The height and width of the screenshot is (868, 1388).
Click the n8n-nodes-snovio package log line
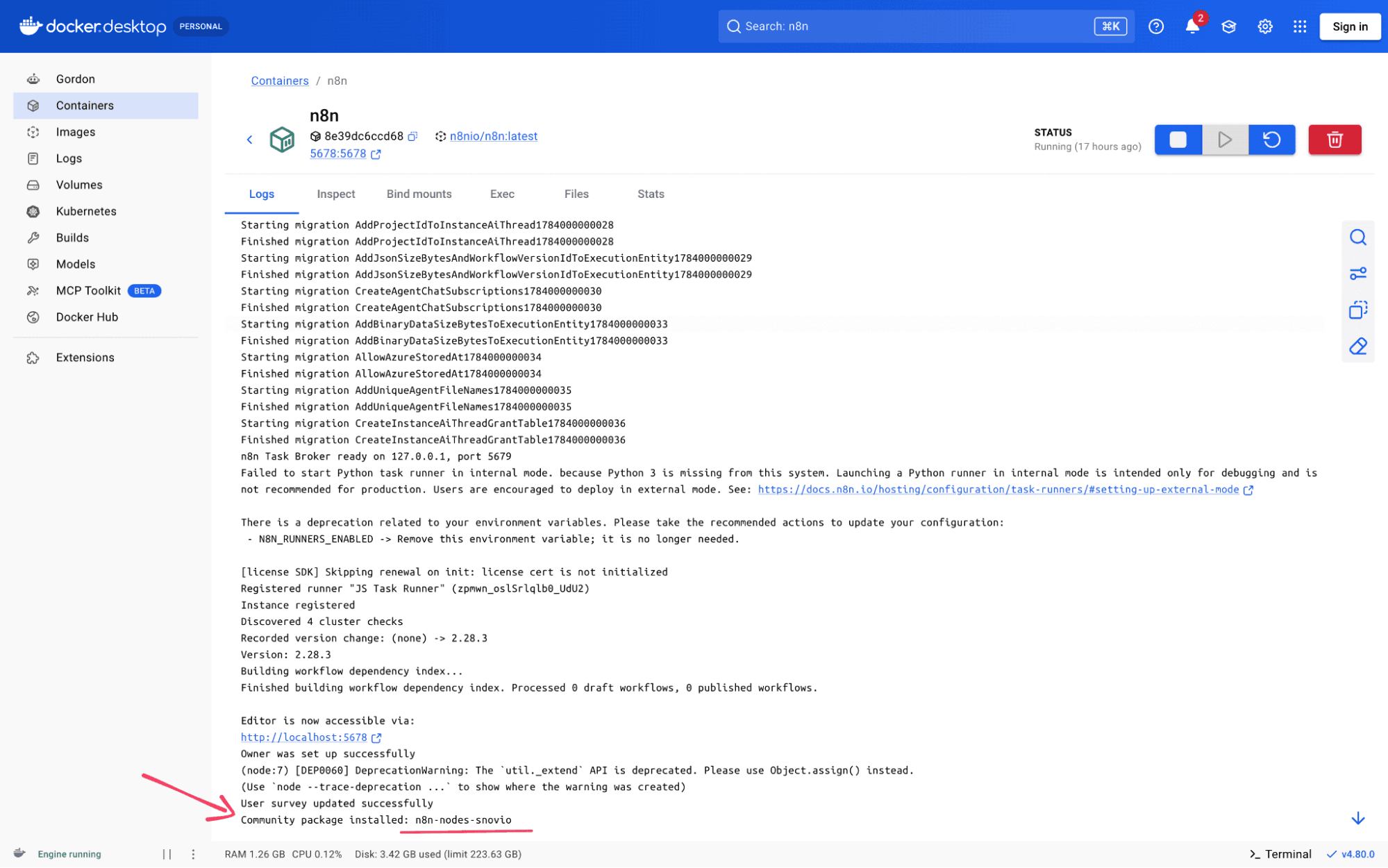[x=376, y=820]
